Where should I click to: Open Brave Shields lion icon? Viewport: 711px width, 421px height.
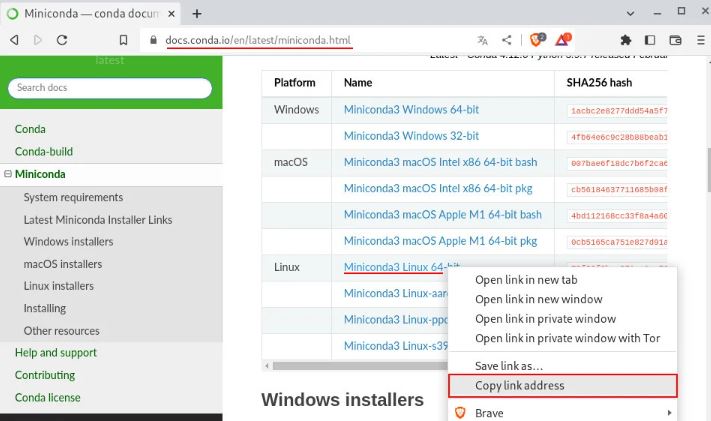(x=537, y=39)
